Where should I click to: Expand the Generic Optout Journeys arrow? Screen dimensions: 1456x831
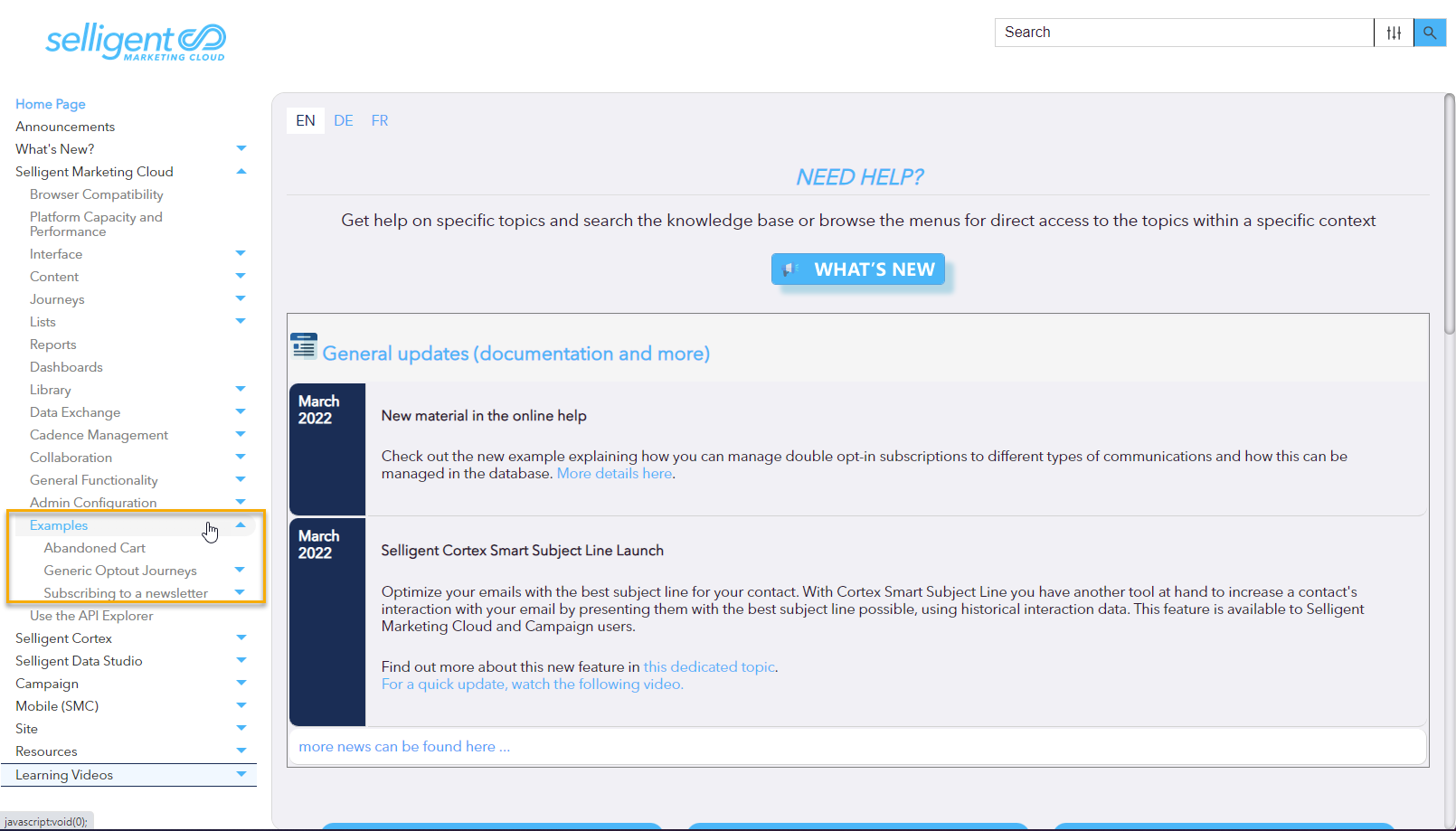click(x=240, y=571)
